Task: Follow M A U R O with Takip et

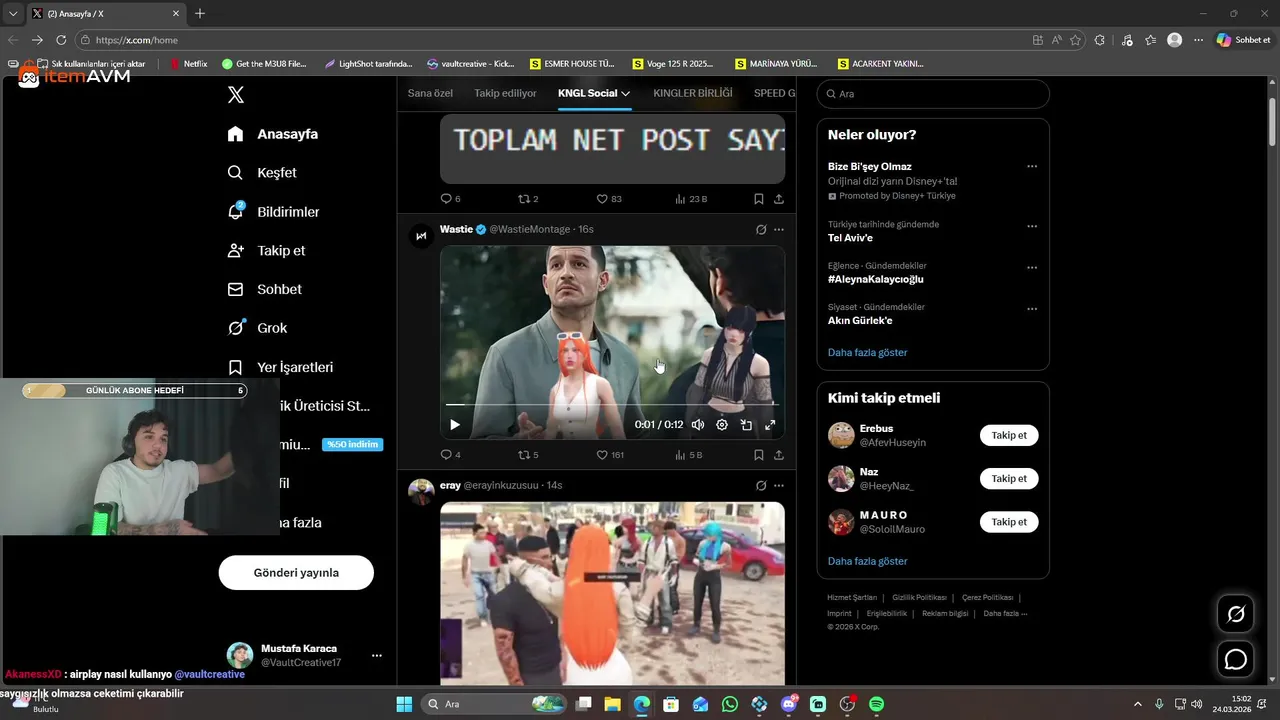Action: [1009, 522]
